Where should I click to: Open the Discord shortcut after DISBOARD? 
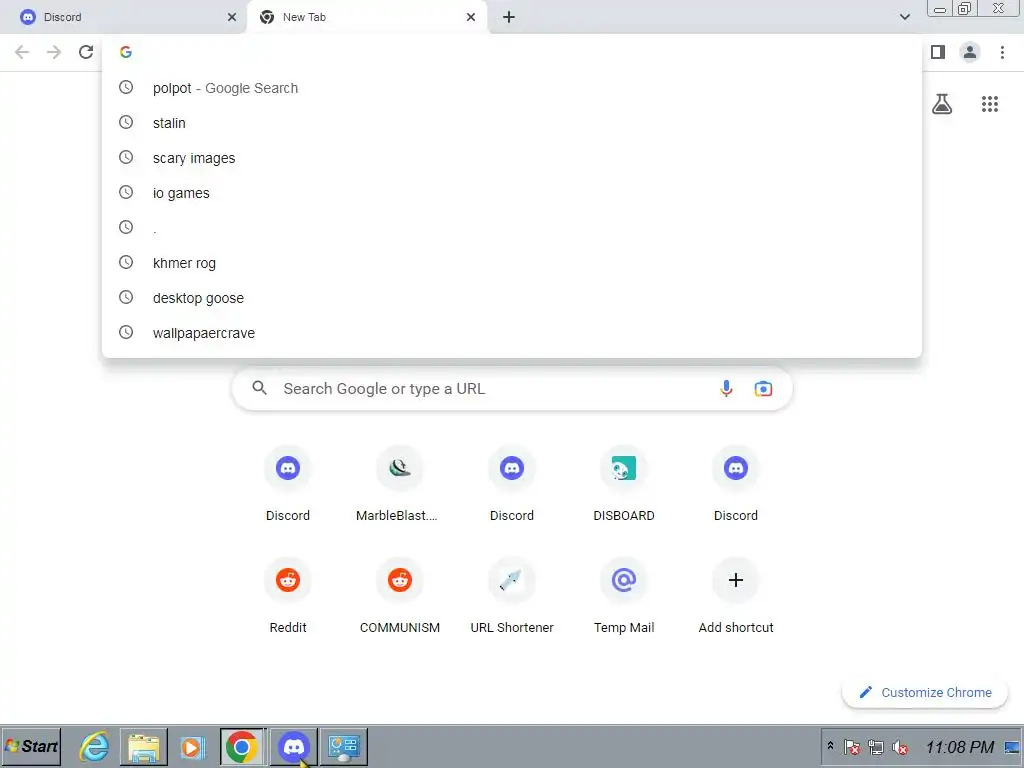(x=736, y=484)
